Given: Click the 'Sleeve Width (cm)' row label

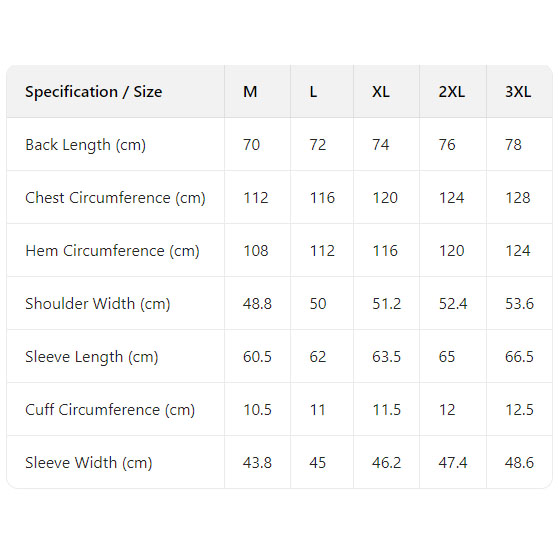Looking at the screenshot, I should tap(89, 463).
